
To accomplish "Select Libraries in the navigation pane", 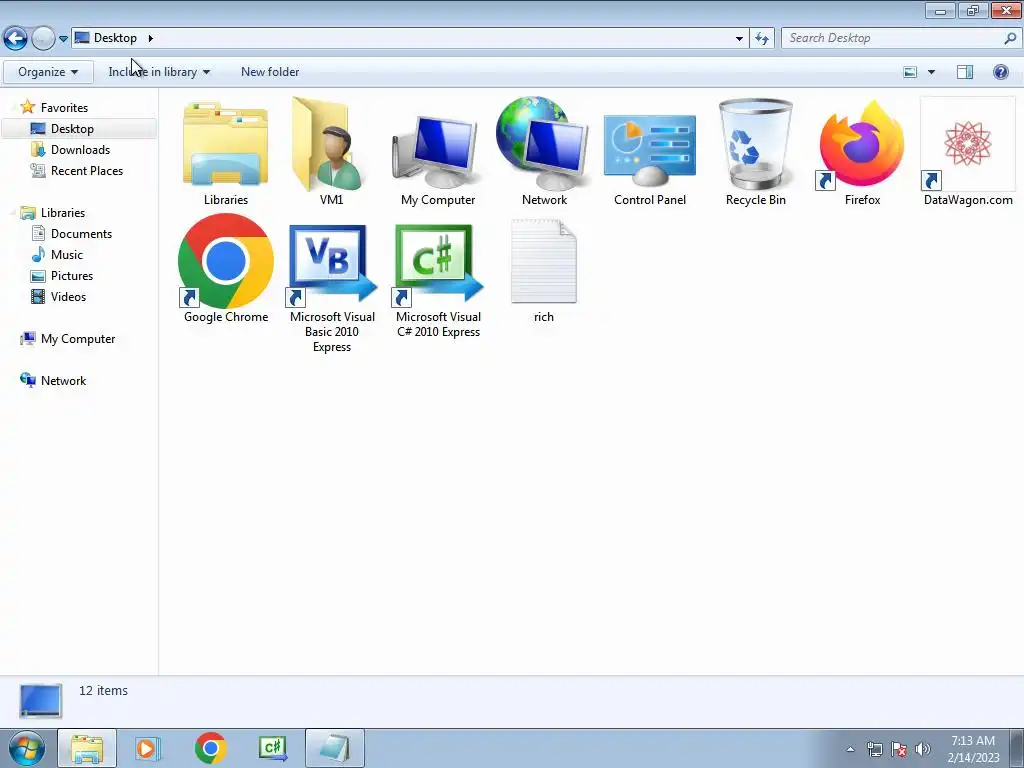I will tap(63, 213).
